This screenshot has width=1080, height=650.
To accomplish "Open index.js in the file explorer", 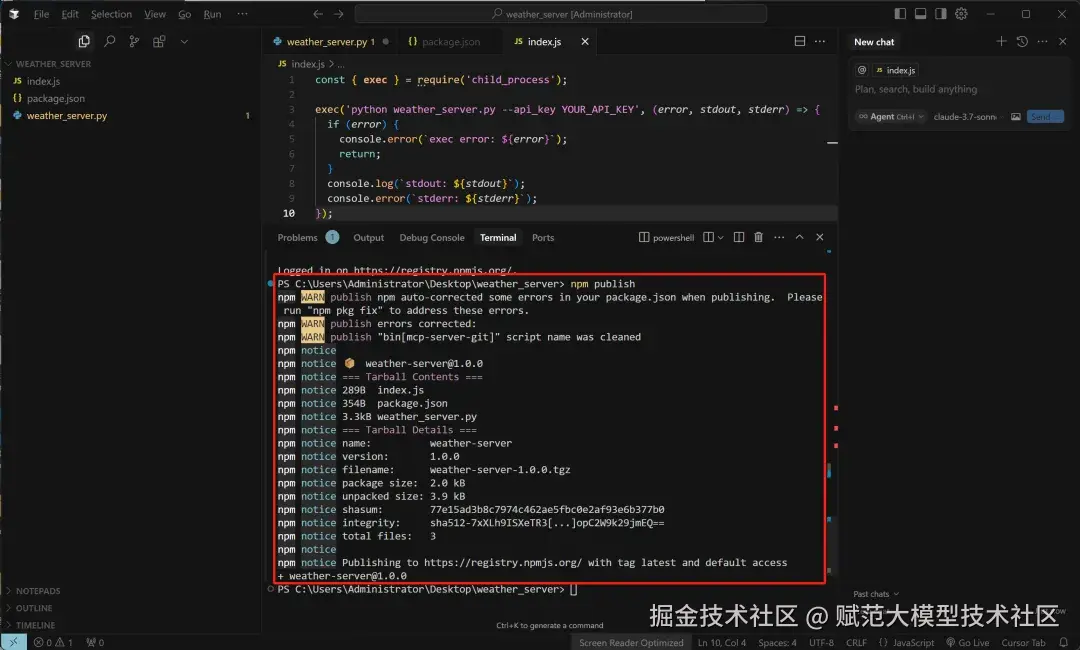I will 43,81.
